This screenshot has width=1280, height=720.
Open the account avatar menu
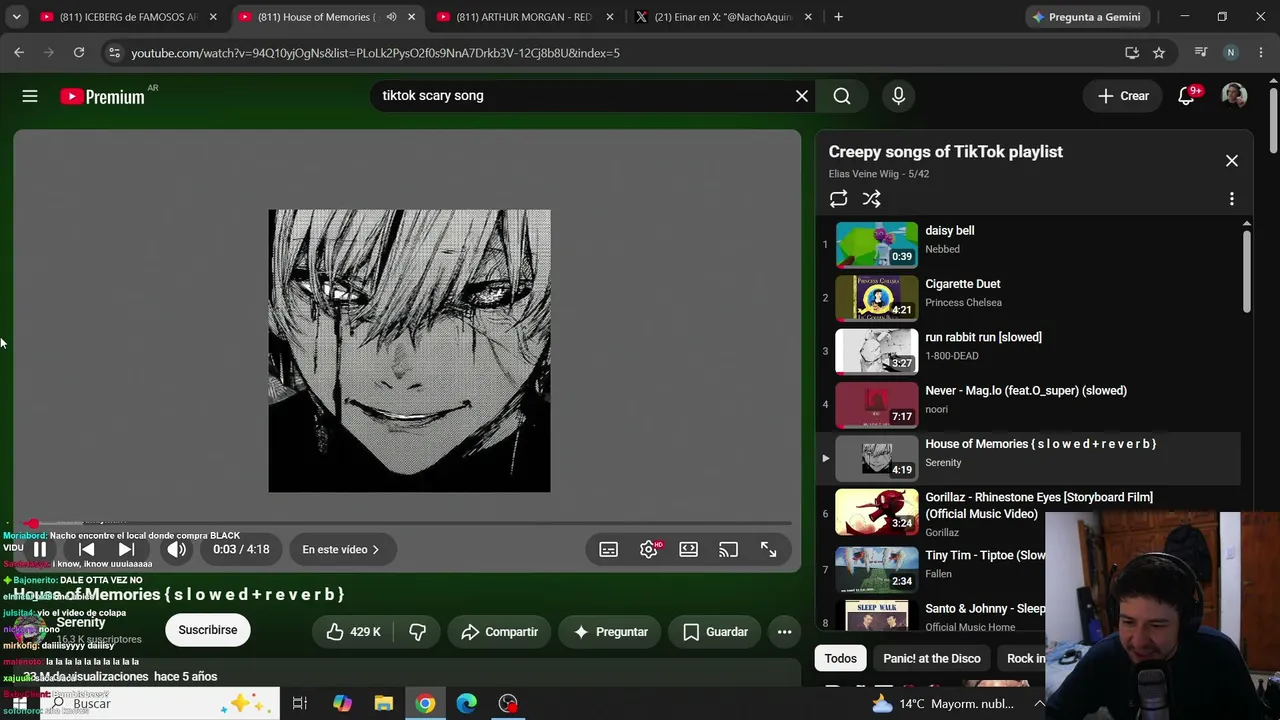pos(1234,96)
